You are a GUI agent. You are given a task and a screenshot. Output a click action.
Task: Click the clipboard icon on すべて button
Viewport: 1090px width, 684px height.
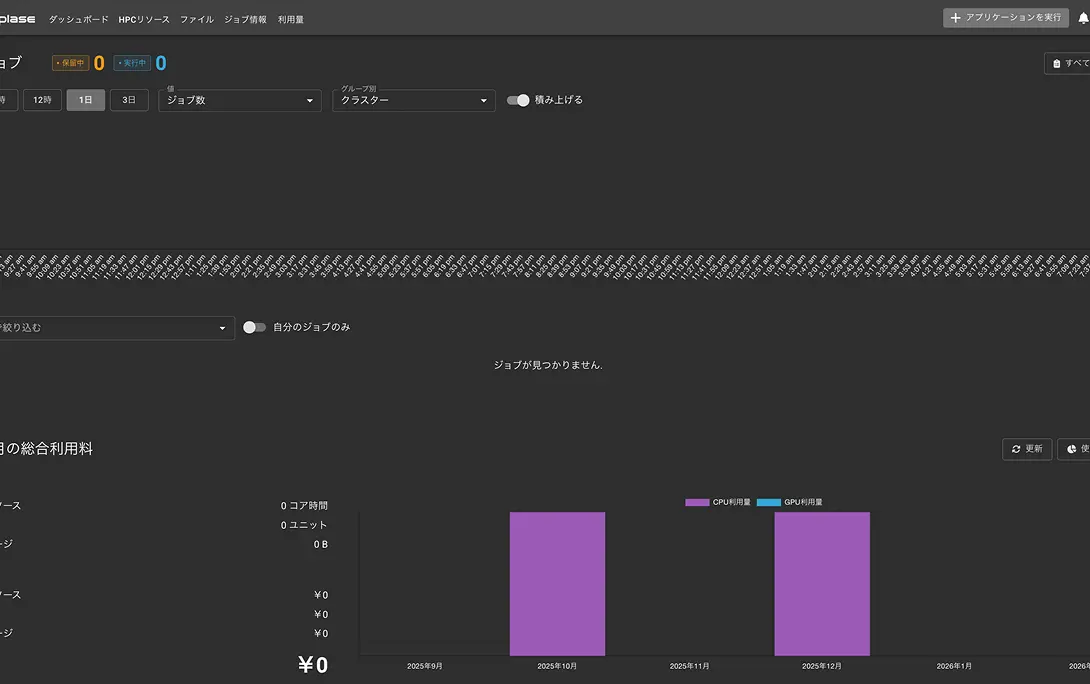(x=1057, y=63)
